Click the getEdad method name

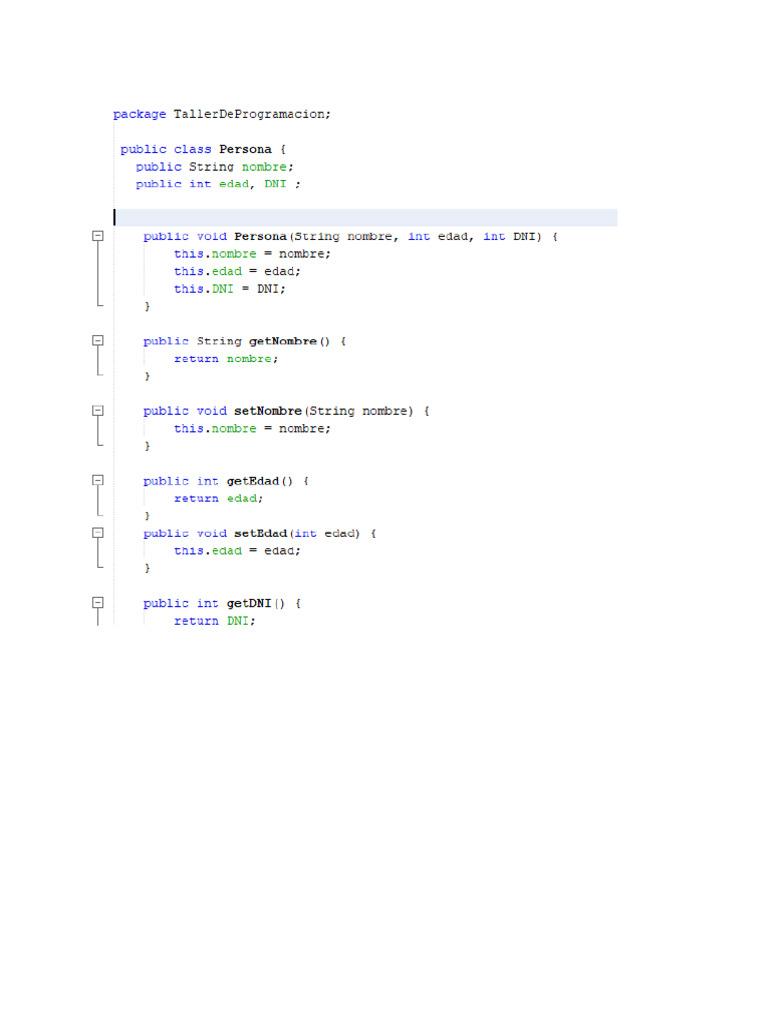coord(253,481)
